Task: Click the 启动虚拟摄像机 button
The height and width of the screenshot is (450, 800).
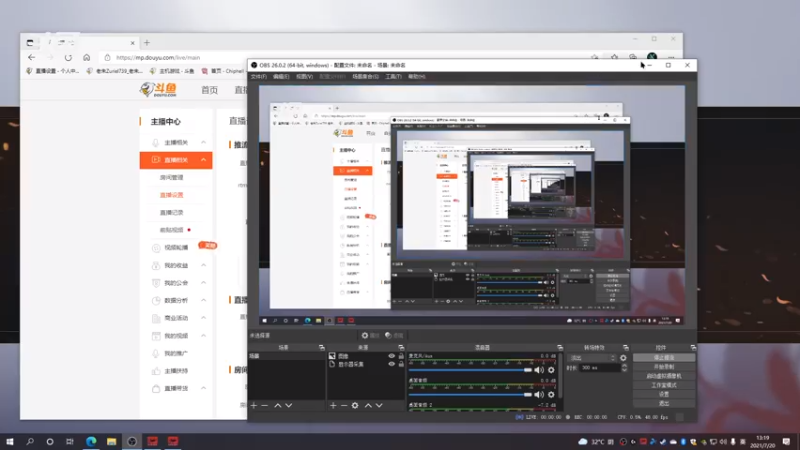Action: [664, 376]
